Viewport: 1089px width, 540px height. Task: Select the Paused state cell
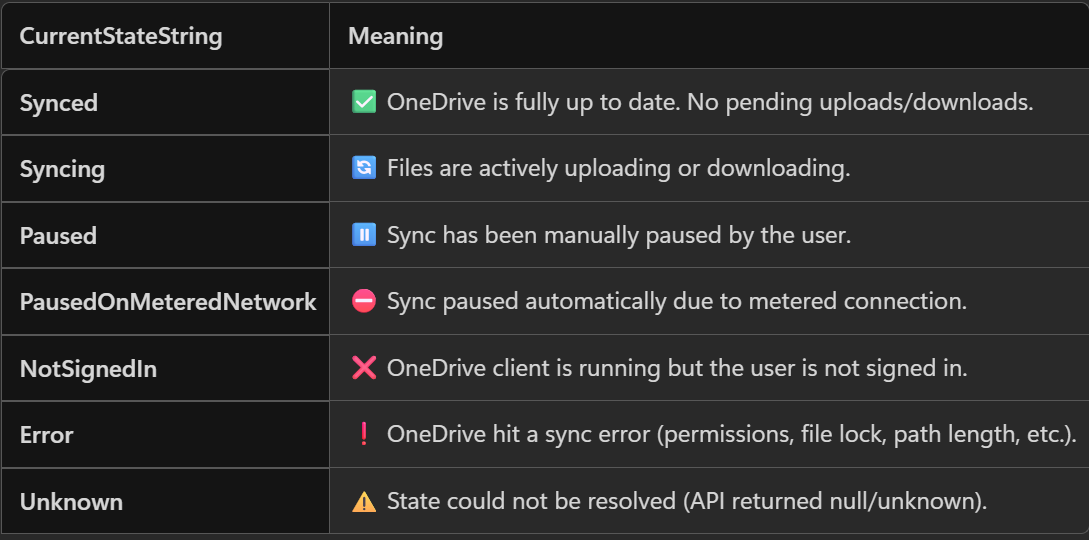click(58, 236)
